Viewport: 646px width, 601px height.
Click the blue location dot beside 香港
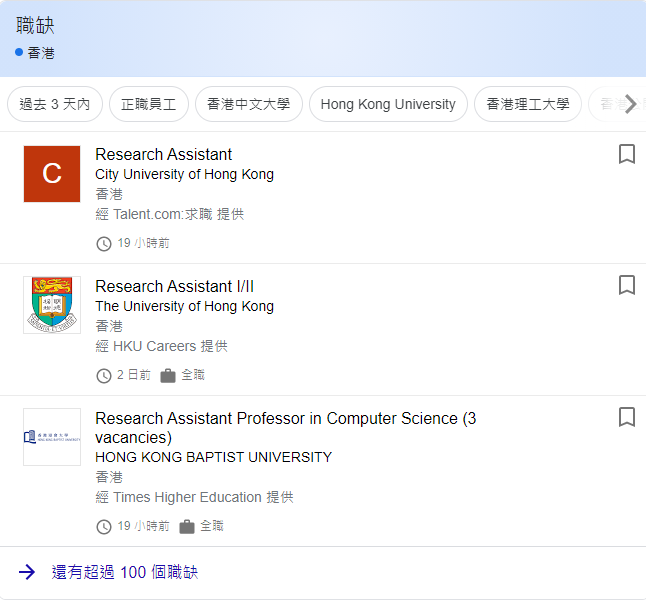point(19,52)
